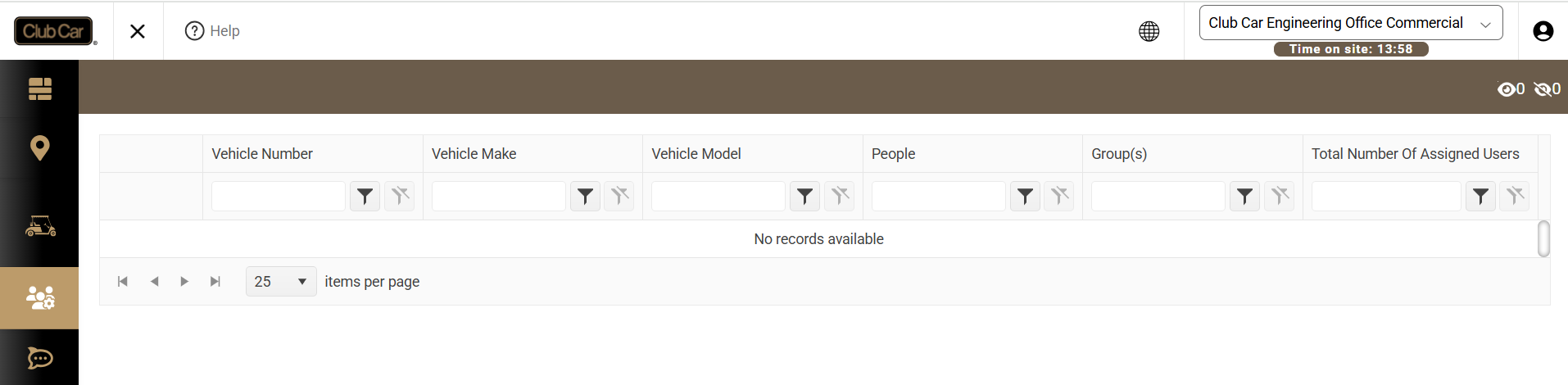The width and height of the screenshot is (1568, 385).
Task: Sort by Total Number Of Assigned Users header
Action: click(1415, 154)
